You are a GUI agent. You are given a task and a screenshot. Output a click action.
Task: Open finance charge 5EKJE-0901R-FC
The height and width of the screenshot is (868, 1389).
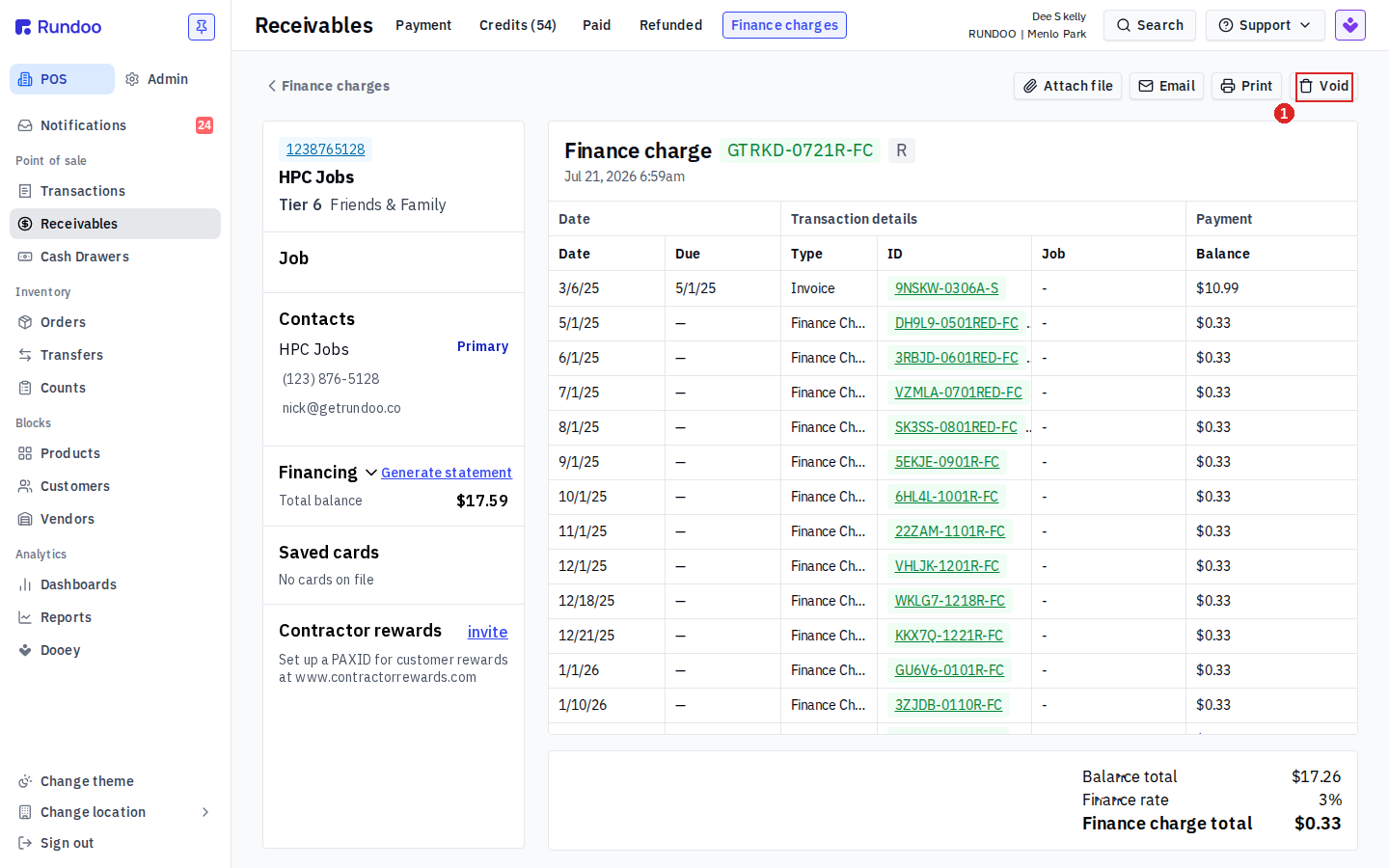946,462
